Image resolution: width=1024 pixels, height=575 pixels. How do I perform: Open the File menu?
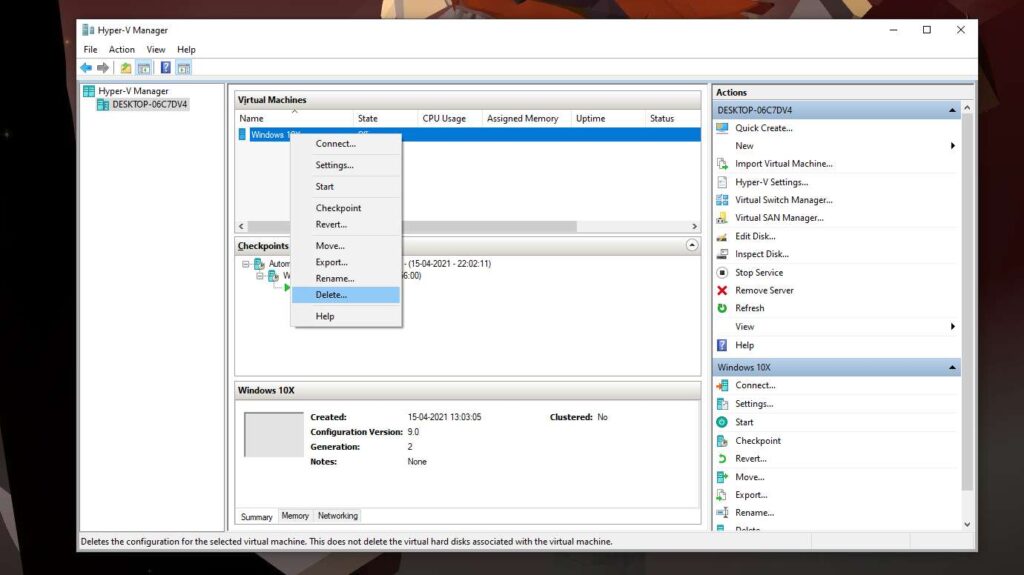[90, 50]
